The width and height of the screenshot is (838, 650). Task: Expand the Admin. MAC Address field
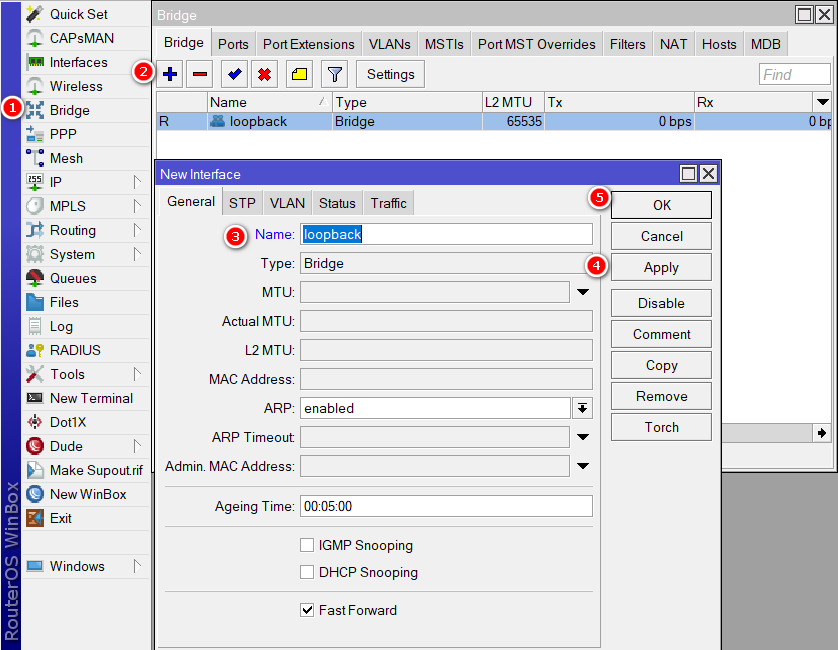582,466
